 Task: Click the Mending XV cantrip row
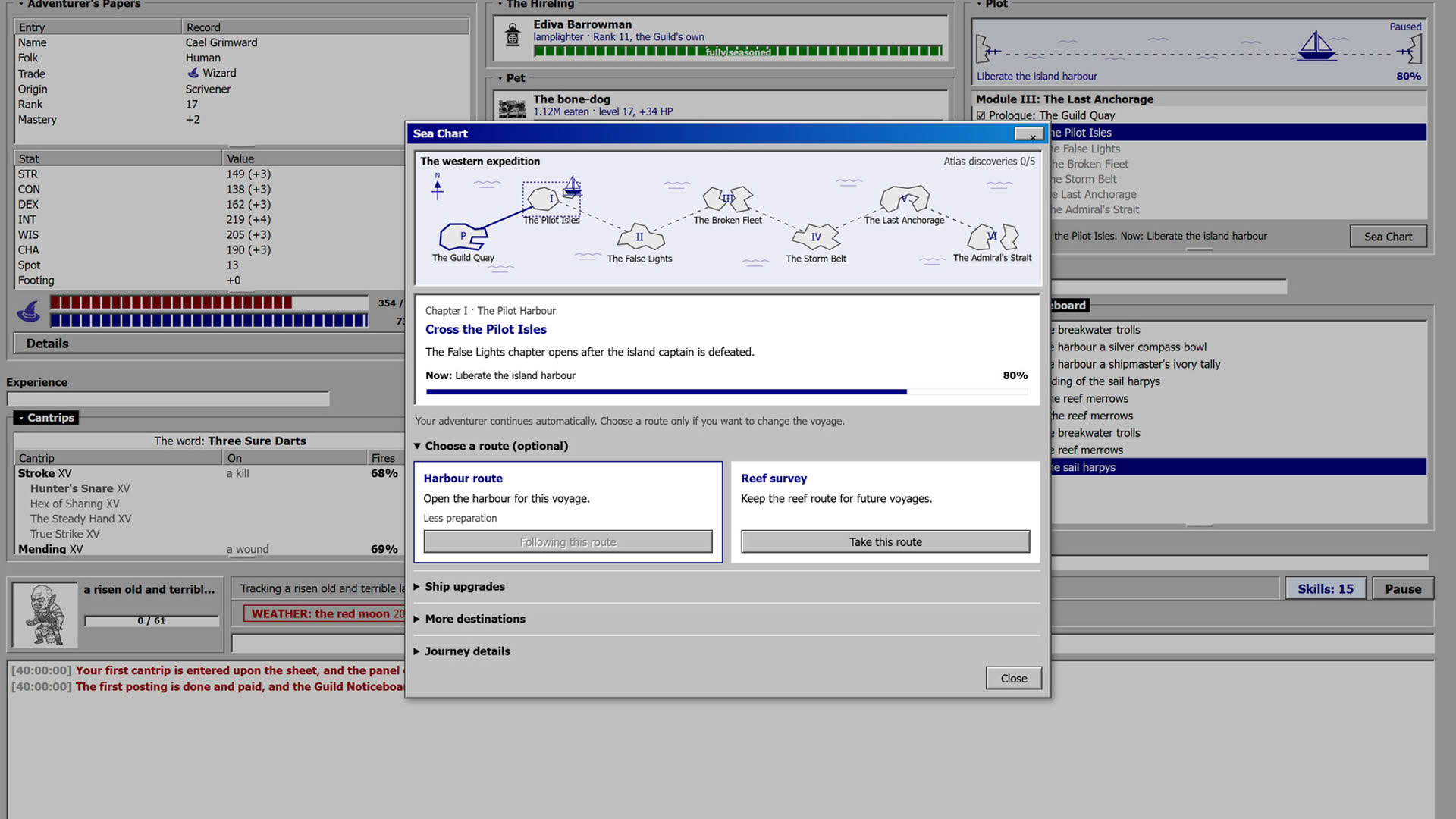(209, 549)
